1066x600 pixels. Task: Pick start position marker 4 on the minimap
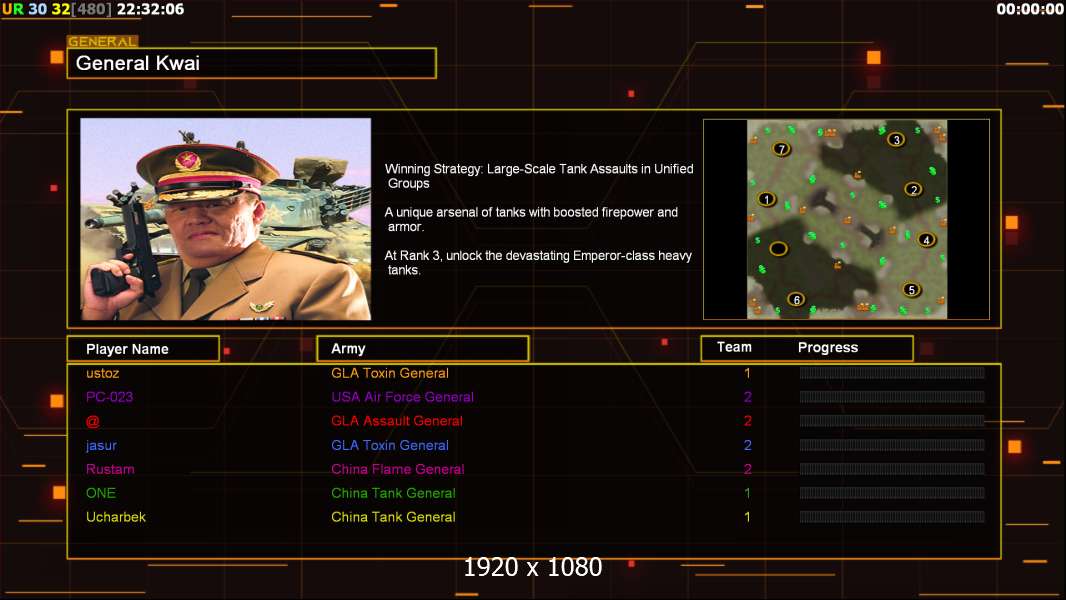point(926,240)
